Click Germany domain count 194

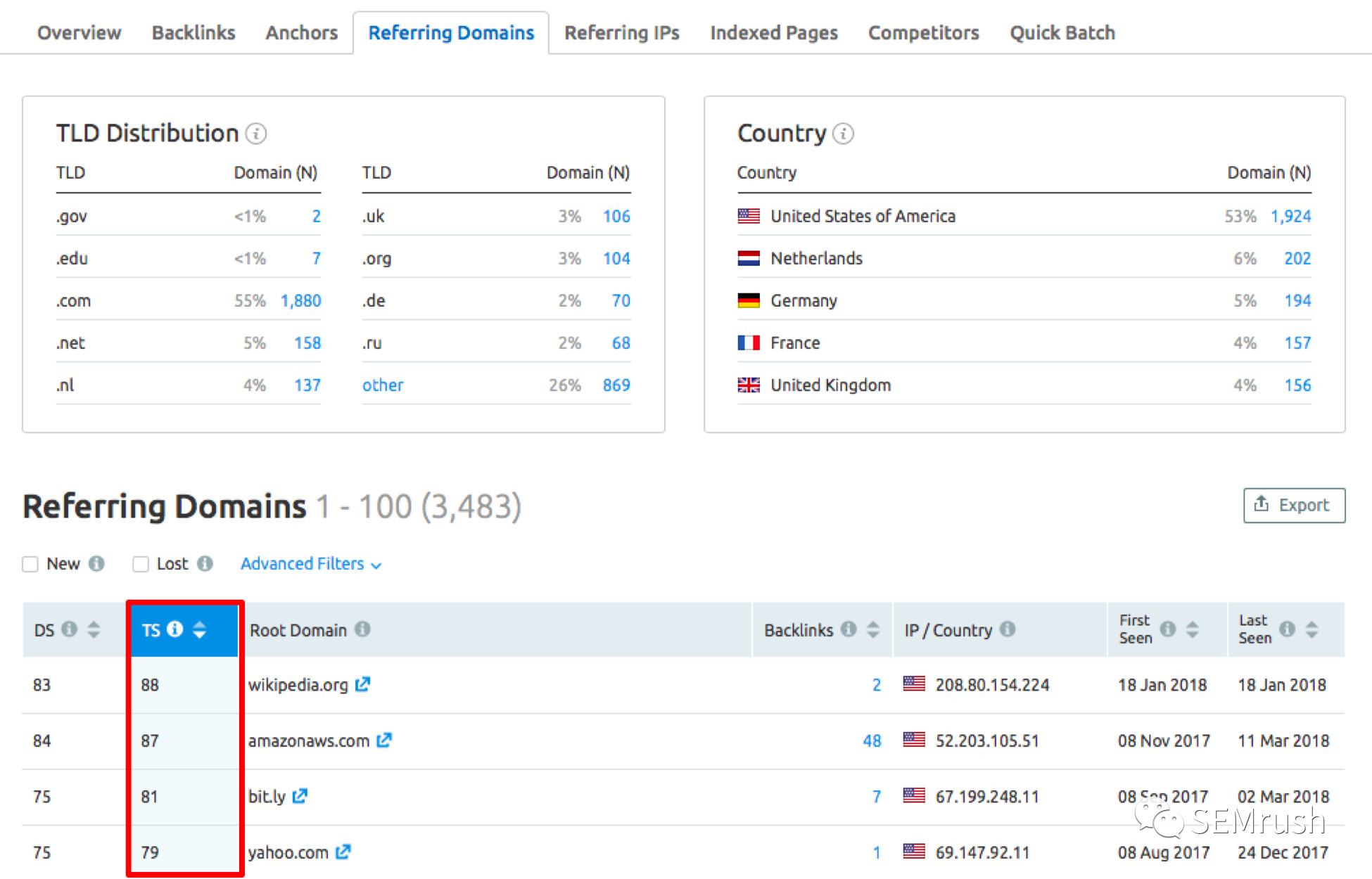point(1297,300)
